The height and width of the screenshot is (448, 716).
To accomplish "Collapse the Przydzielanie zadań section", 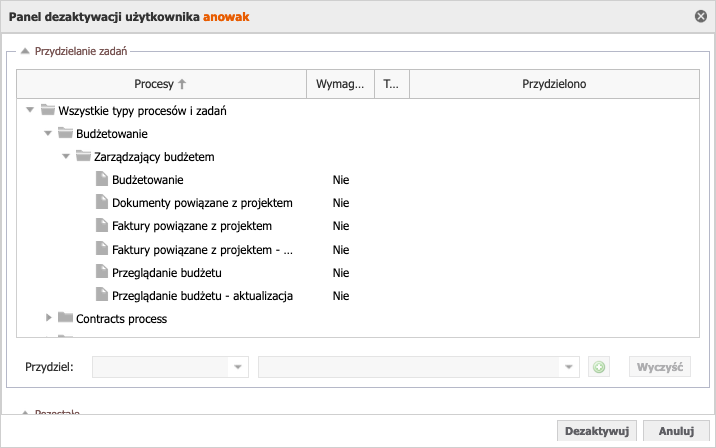I will [25, 51].
